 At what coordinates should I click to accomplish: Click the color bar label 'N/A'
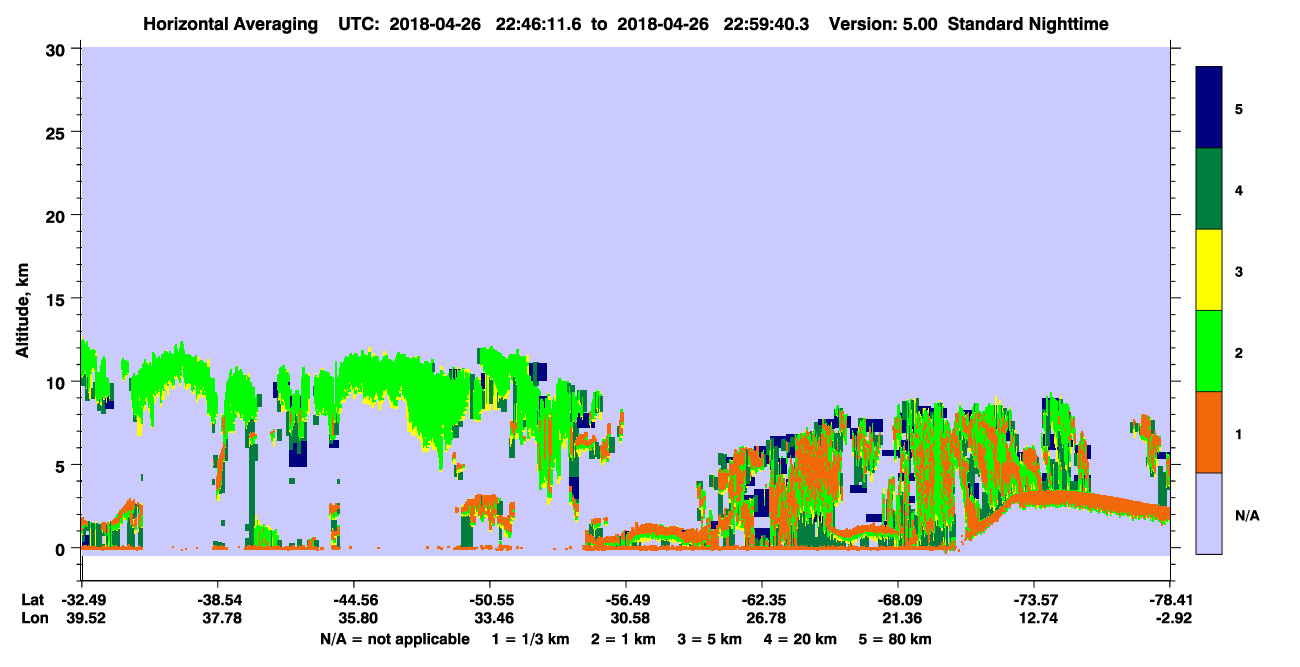pyautogui.click(x=1246, y=515)
